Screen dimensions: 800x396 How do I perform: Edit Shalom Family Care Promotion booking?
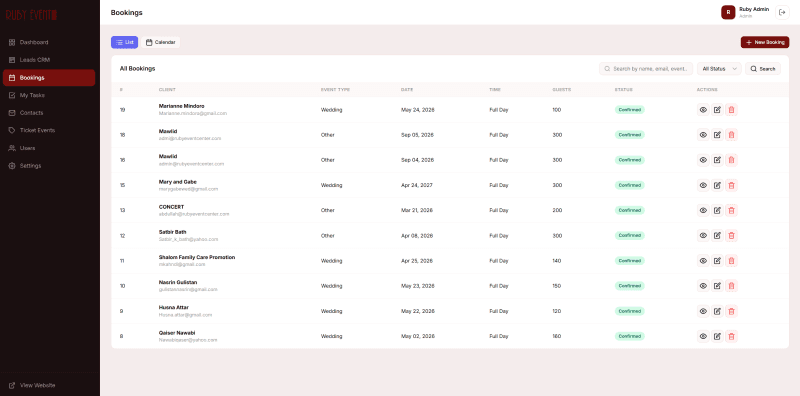click(717, 261)
